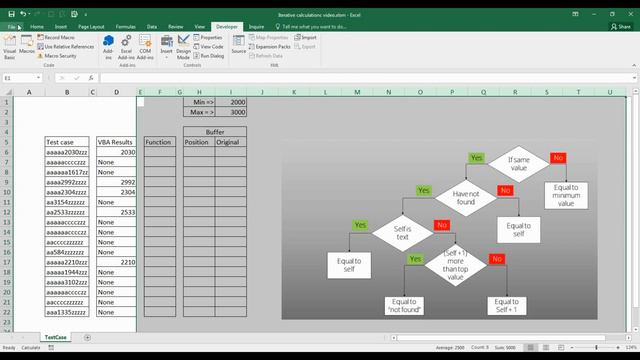
Task: Click the Insert Function fx button
Action: [91, 78]
